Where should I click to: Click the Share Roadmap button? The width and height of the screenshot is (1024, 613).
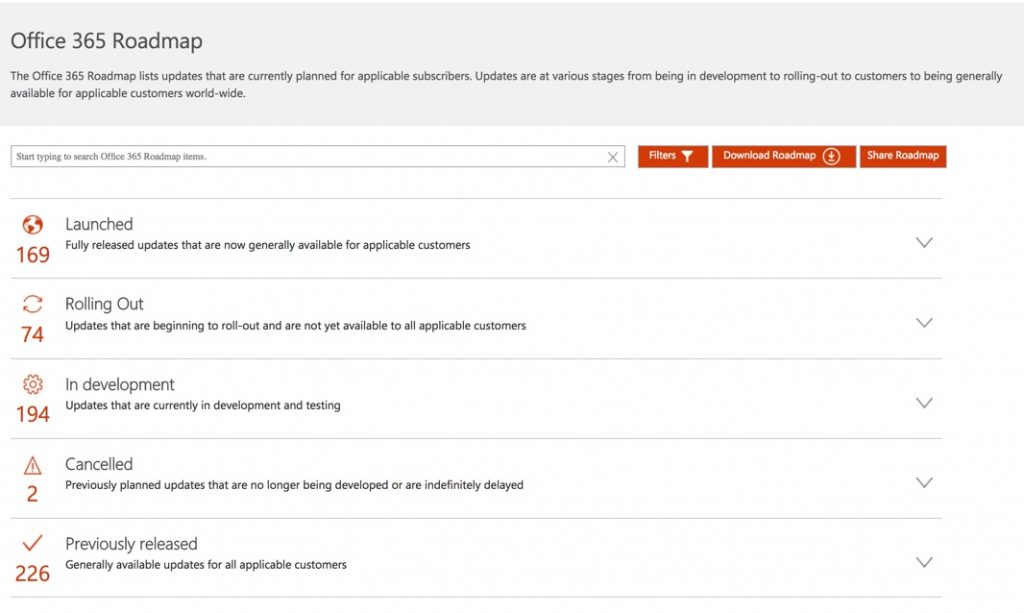pyautogui.click(x=902, y=156)
